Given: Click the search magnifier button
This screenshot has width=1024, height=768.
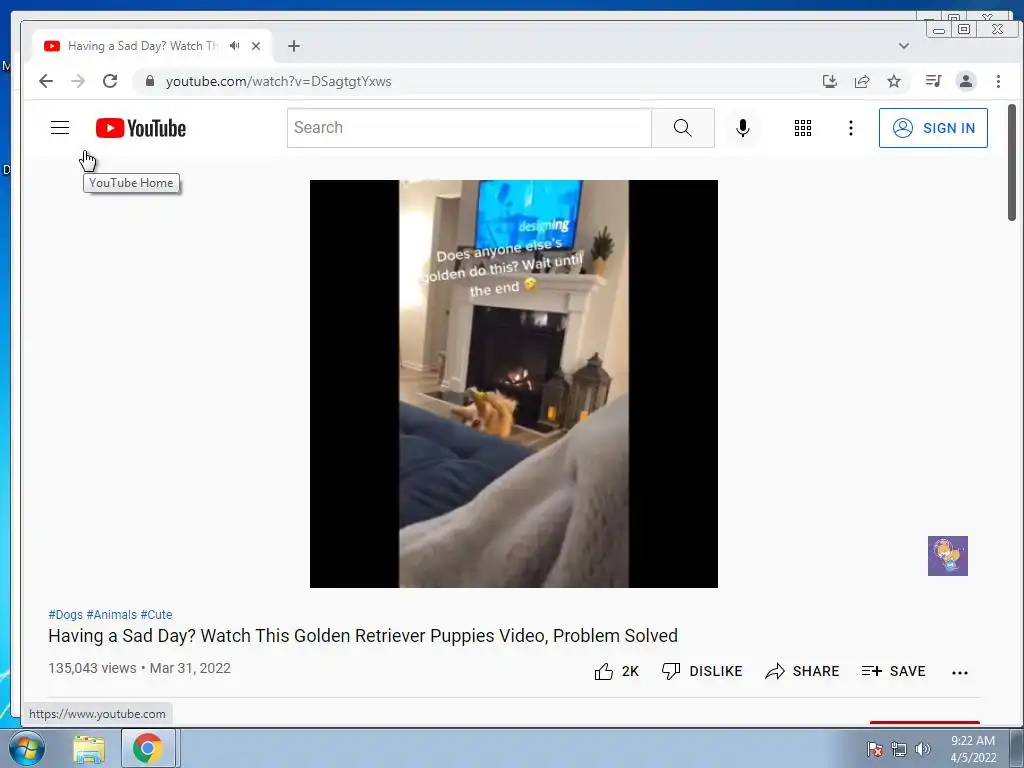Looking at the screenshot, I should click(x=682, y=128).
